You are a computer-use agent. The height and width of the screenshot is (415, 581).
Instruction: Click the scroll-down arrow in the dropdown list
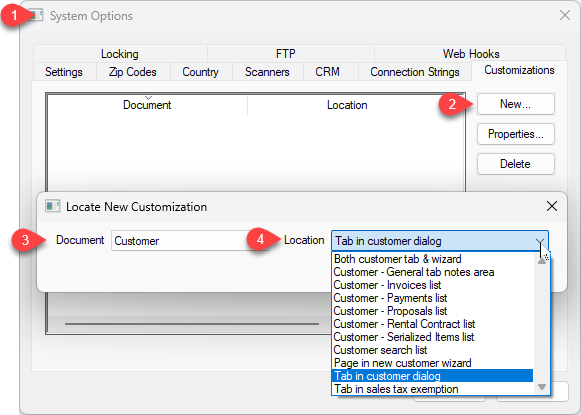[542, 387]
